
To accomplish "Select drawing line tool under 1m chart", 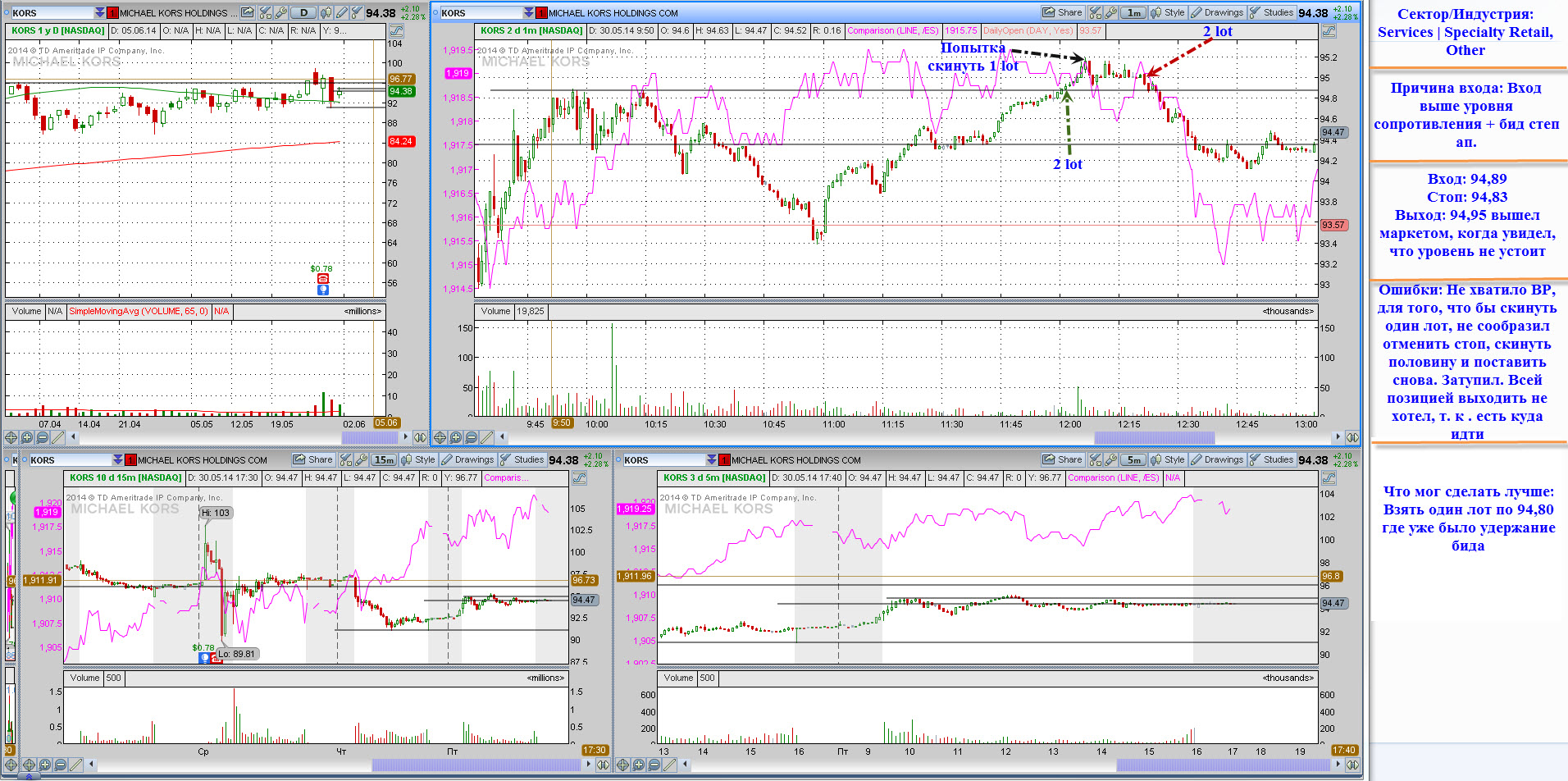I will [x=487, y=437].
